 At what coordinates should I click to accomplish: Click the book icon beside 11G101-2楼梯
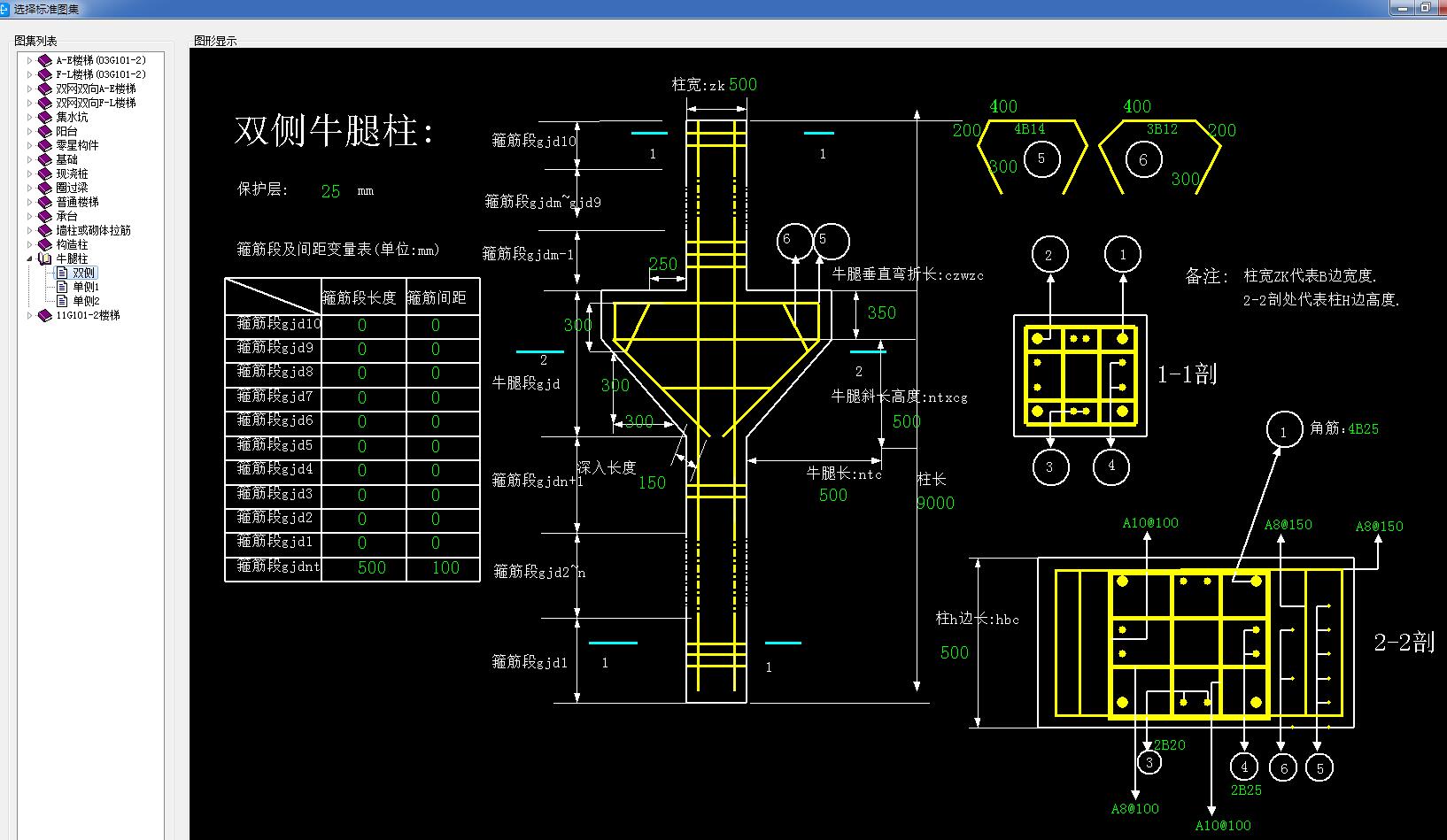click(45, 315)
